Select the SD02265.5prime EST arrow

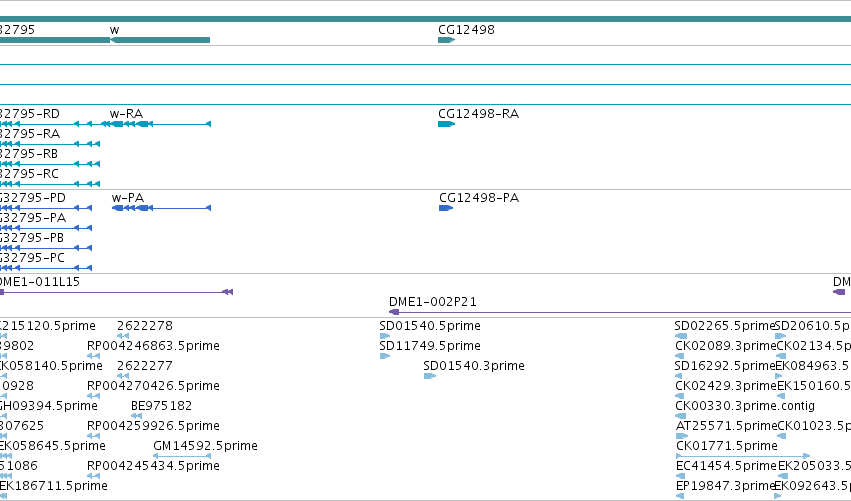pos(682,336)
